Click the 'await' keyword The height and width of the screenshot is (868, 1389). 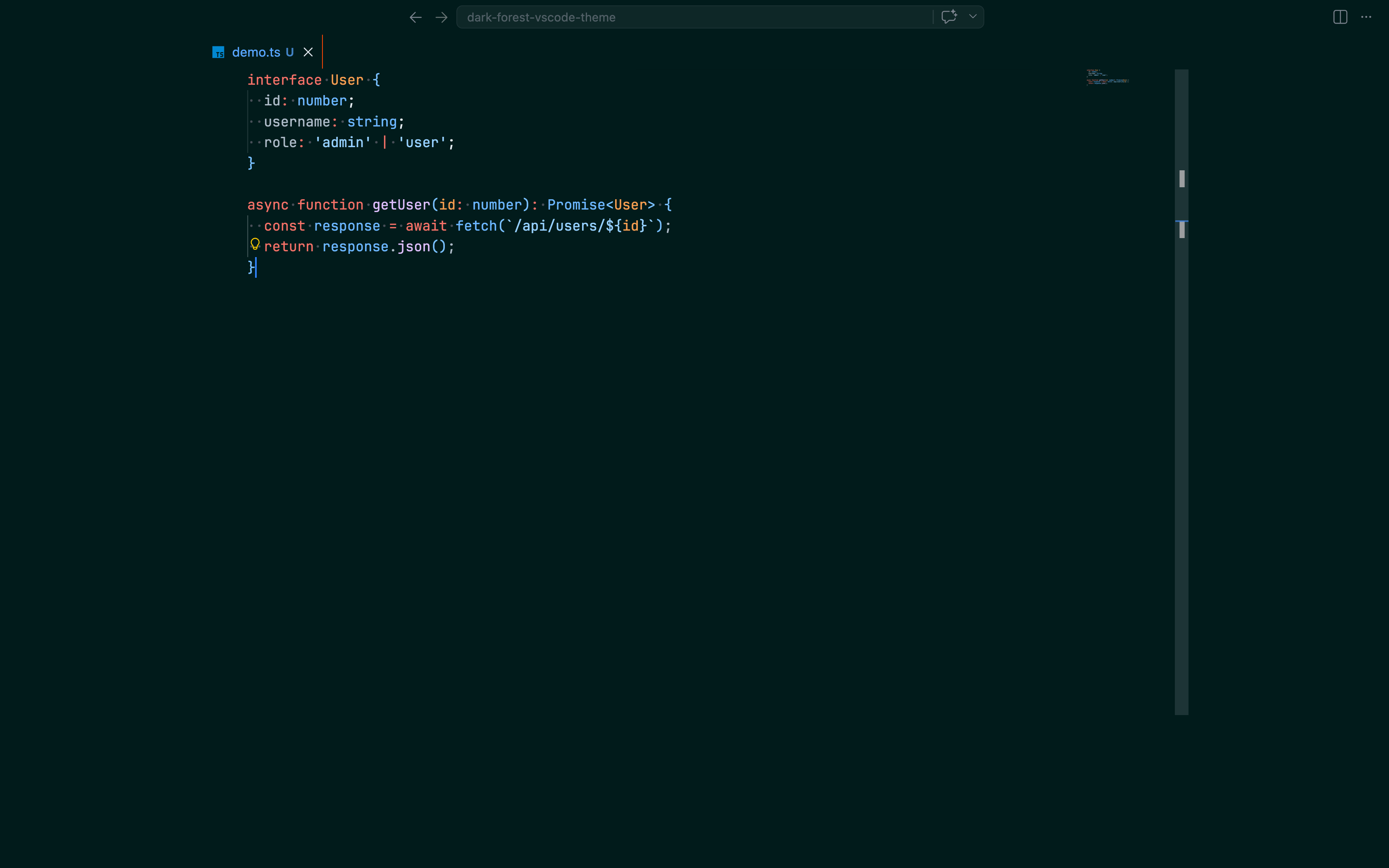pos(426,226)
